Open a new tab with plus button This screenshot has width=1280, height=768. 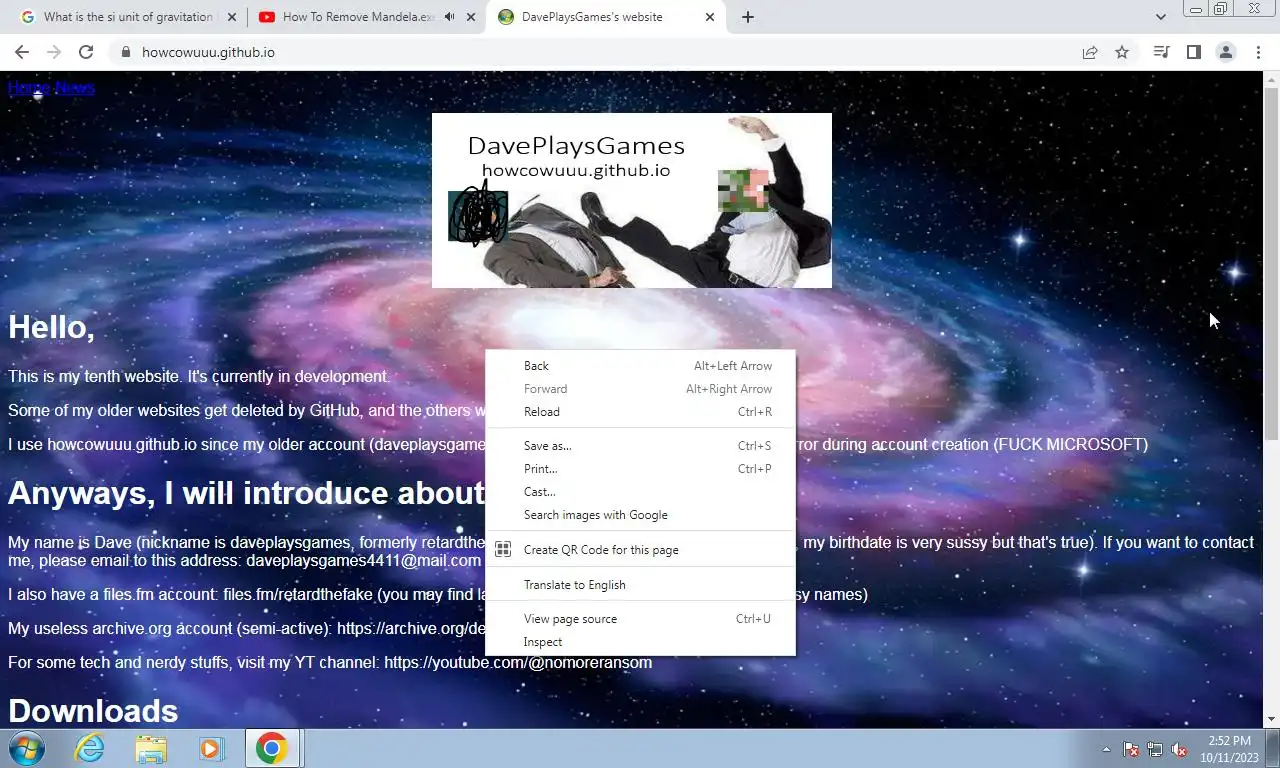[x=748, y=17]
